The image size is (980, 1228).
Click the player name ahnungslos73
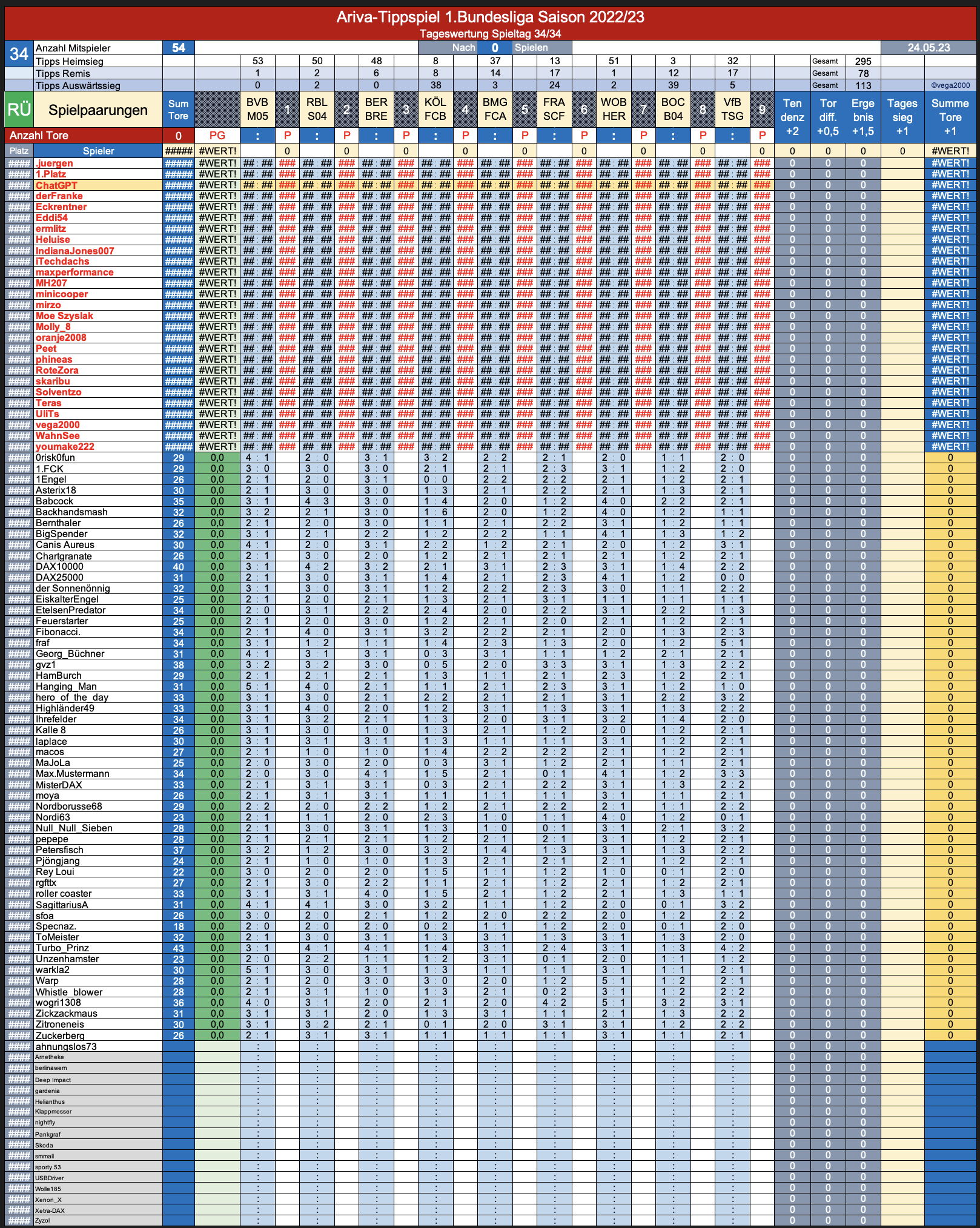point(66,1046)
